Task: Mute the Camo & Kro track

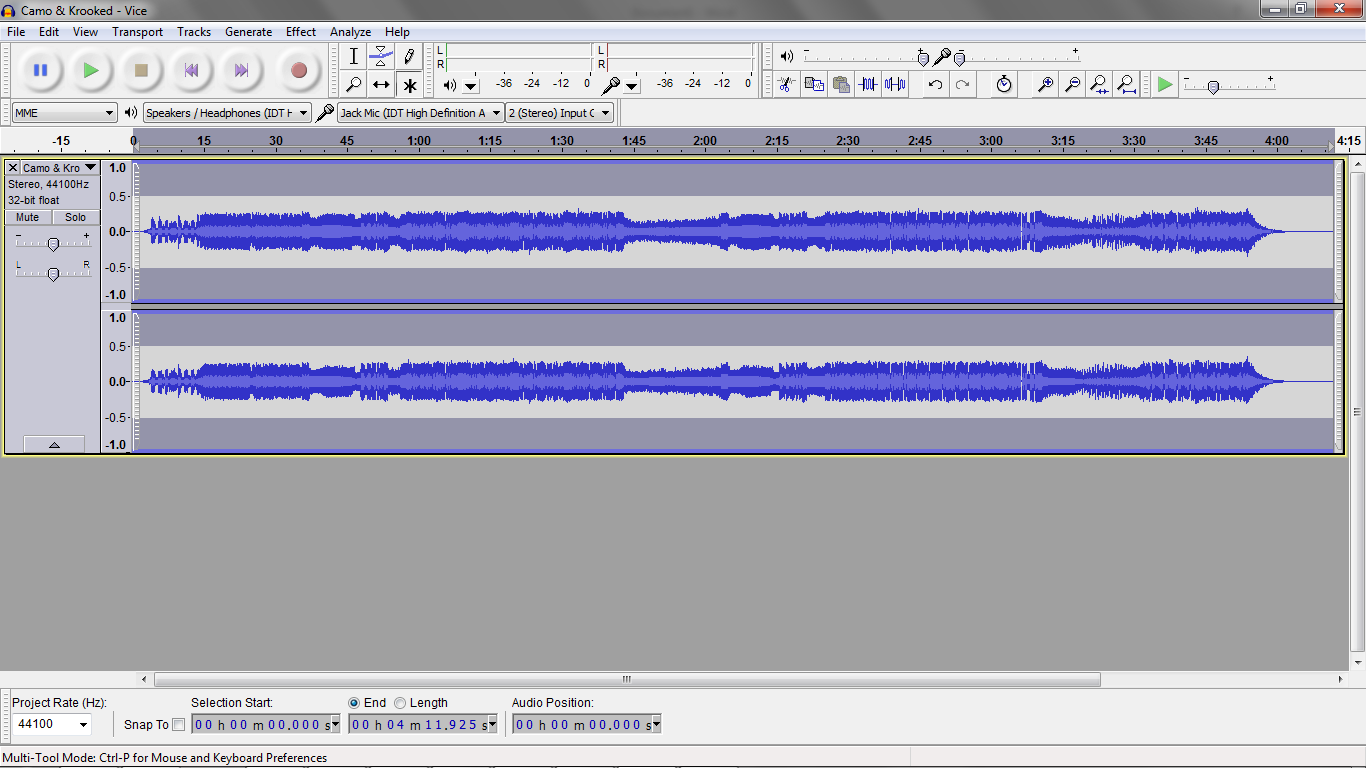Action: coord(28,217)
